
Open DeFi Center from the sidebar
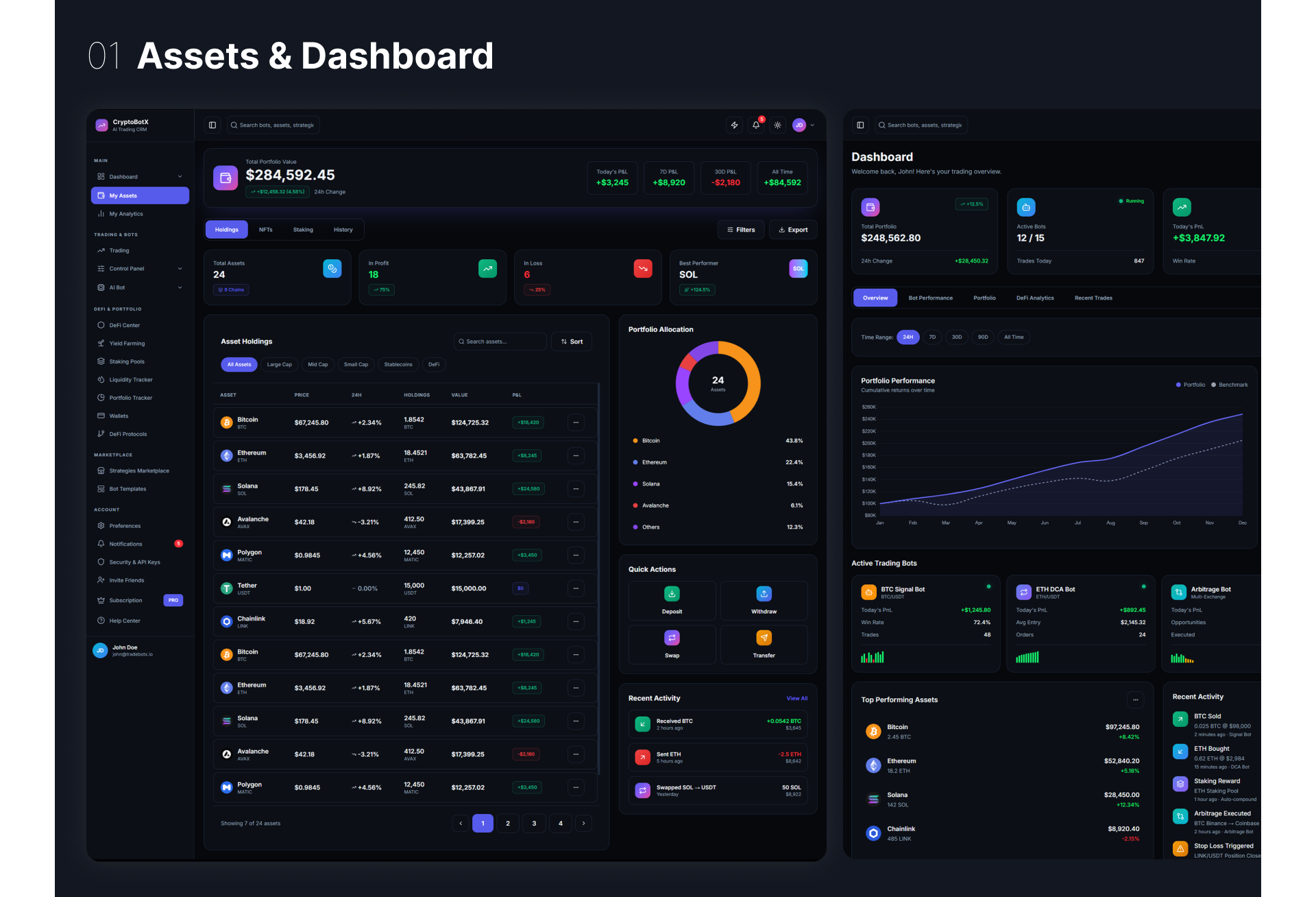point(140,325)
